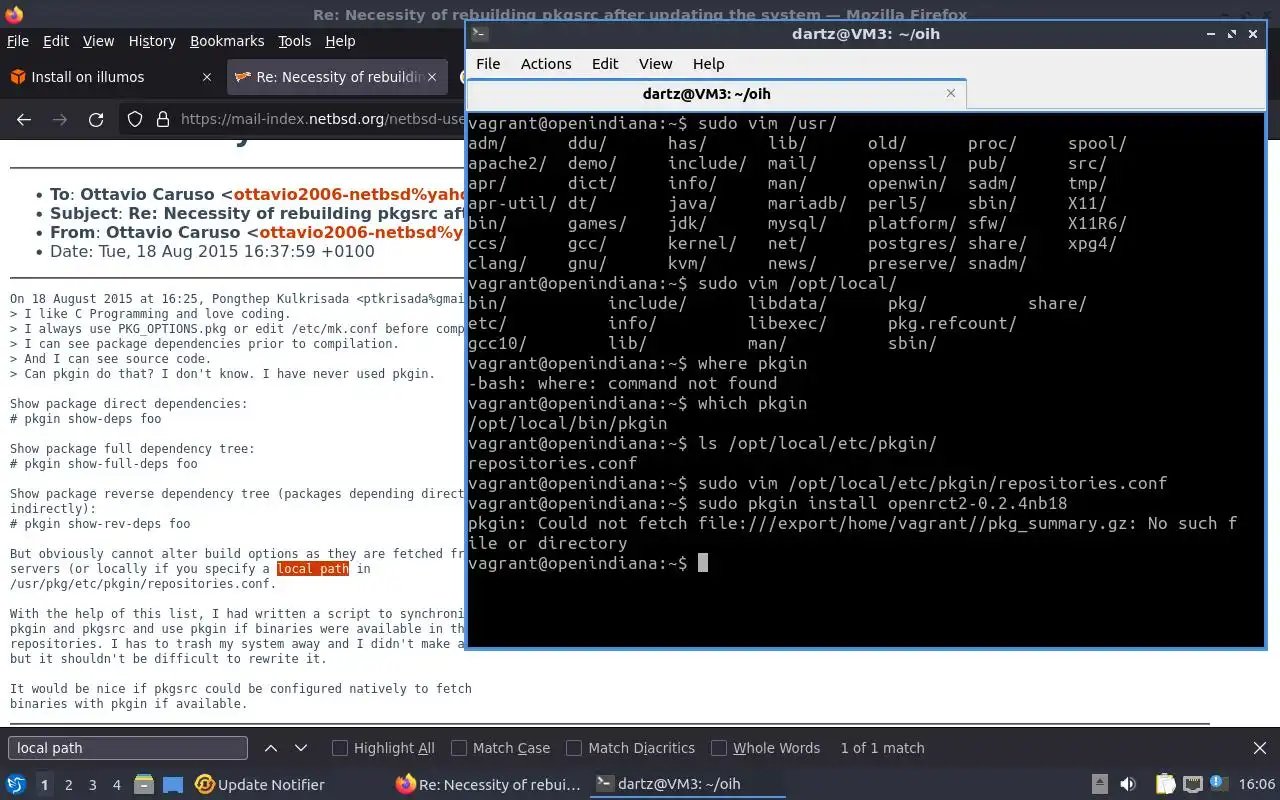Click the highlighted 'local path' match
This screenshot has height=800, width=1280.
coord(313,569)
